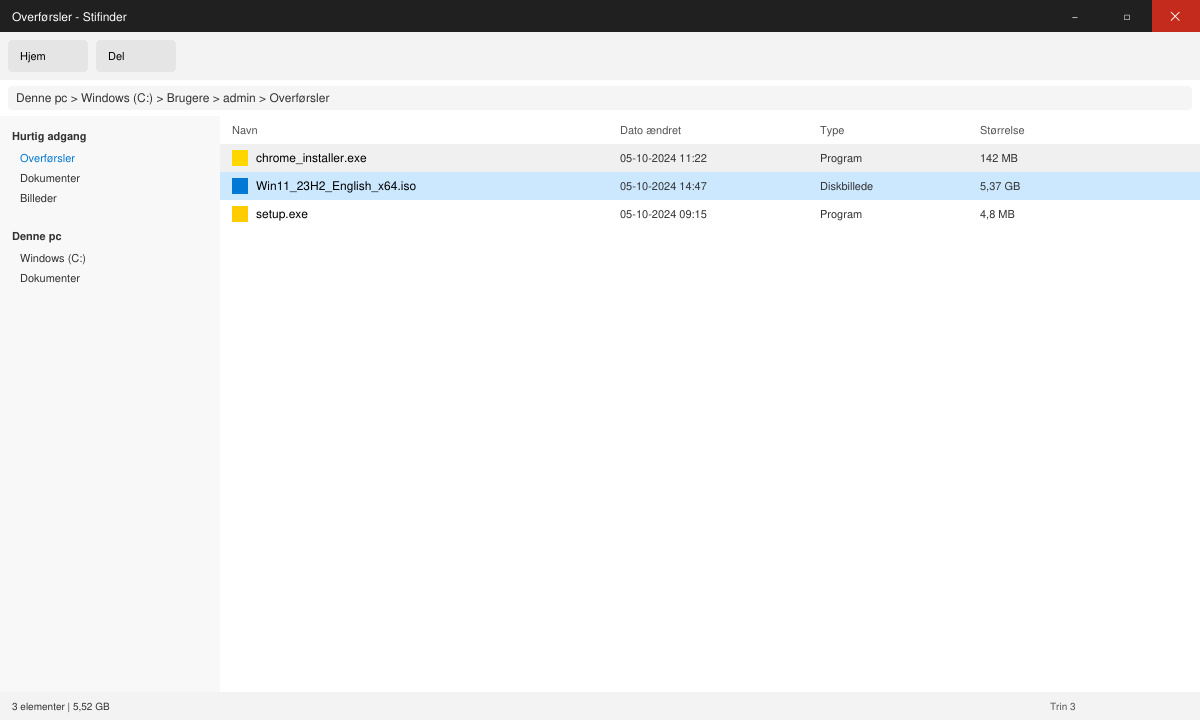Select the chrome_installer.exe file name

point(311,158)
